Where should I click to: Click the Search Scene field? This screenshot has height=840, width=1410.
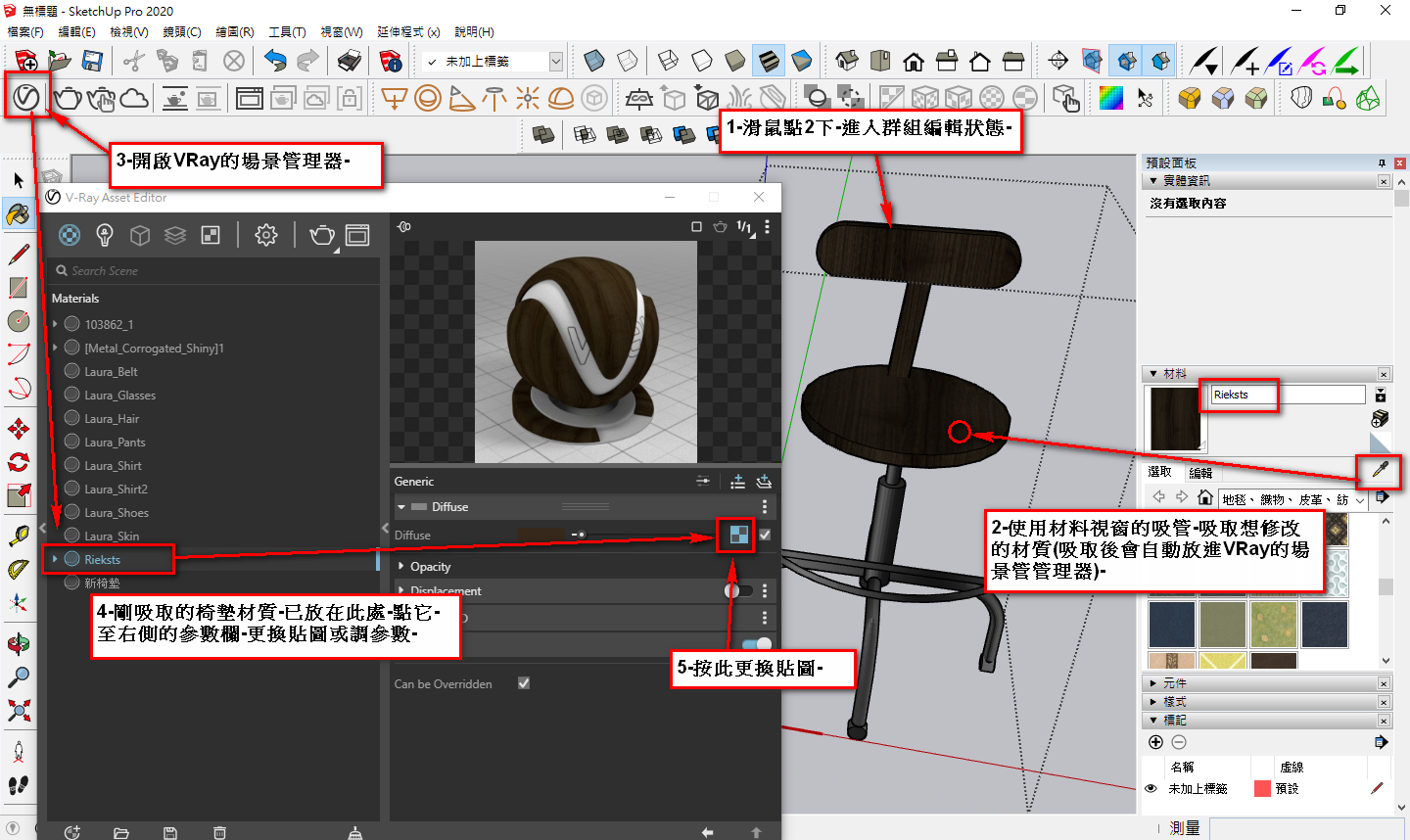click(x=213, y=271)
